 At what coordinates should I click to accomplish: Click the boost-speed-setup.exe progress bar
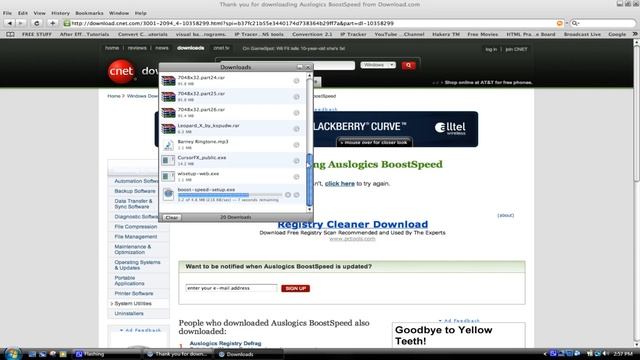pyautogui.click(x=230, y=195)
